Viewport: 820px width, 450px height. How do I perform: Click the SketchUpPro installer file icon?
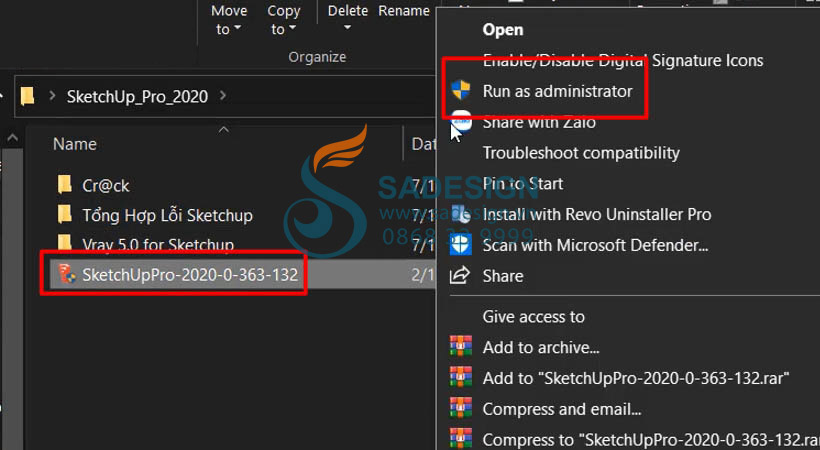67,274
